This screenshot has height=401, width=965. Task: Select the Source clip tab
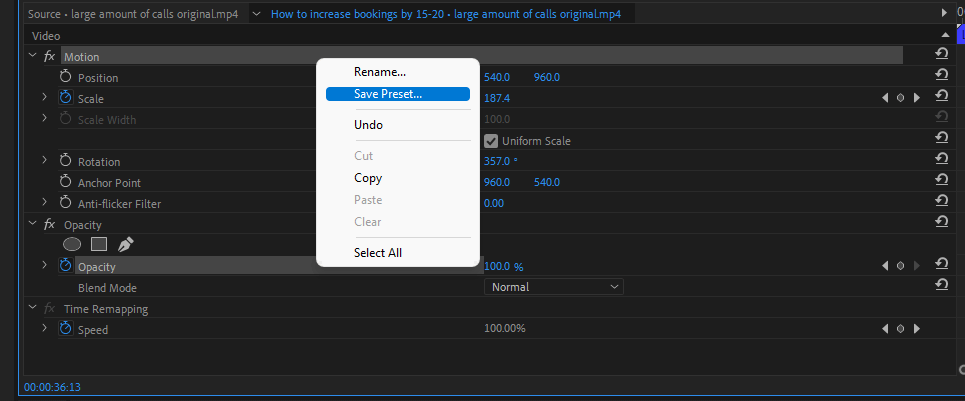133,14
